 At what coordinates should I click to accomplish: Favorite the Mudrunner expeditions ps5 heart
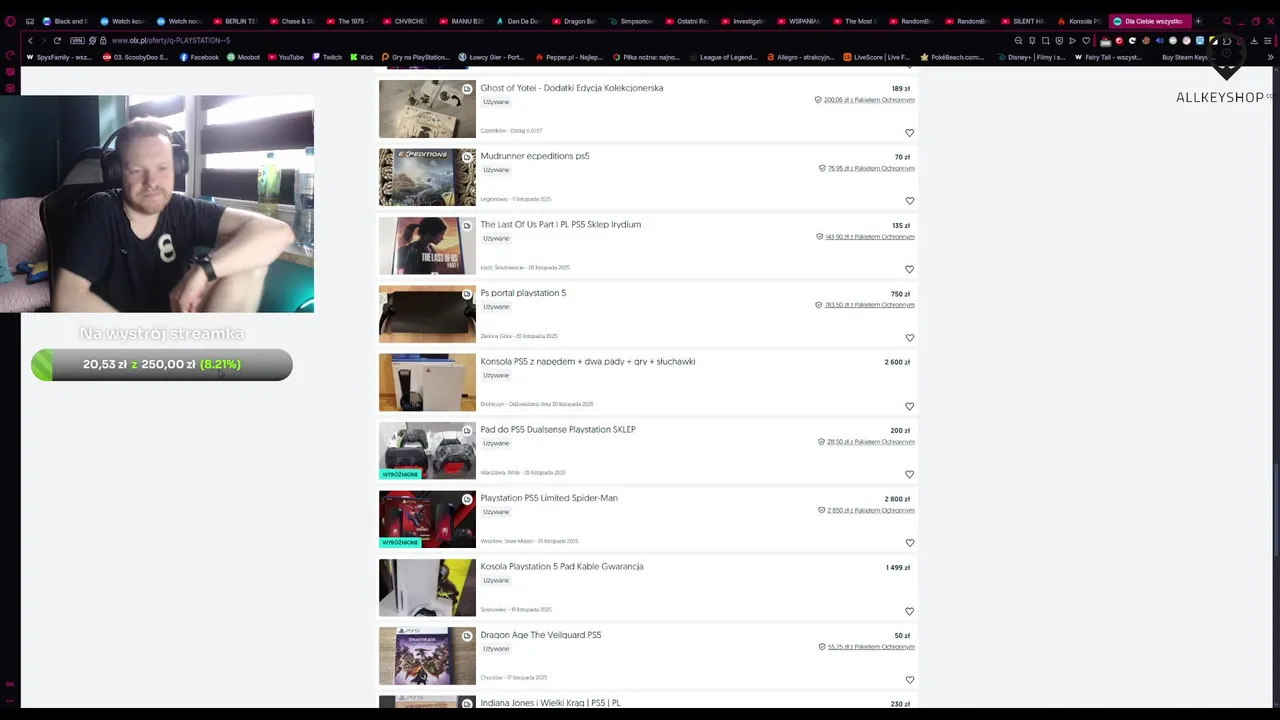click(x=909, y=201)
